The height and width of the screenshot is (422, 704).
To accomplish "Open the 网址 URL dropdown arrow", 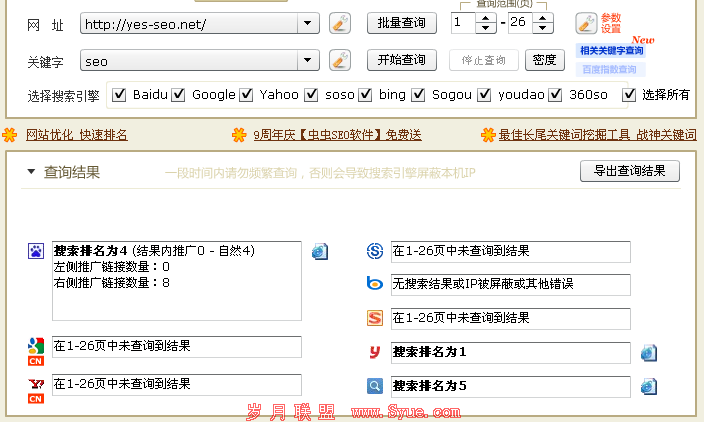I will pyautogui.click(x=308, y=23).
